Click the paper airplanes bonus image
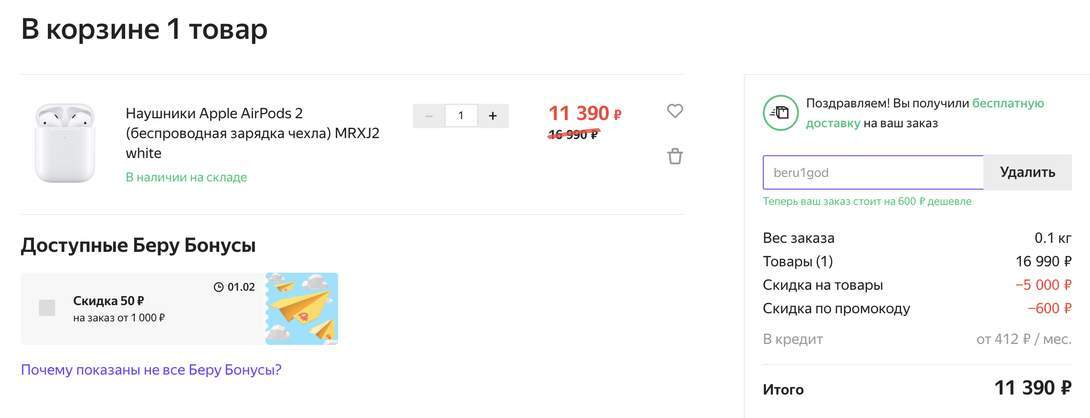This screenshot has height=418, width=1090. point(302,308)
